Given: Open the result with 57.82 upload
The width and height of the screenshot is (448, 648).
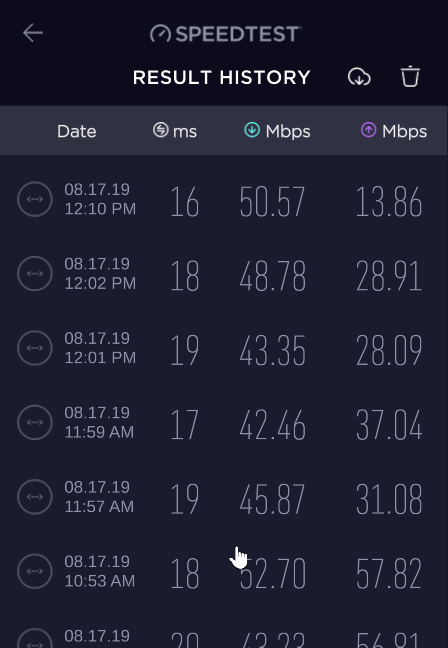Looking at the screenshot, I should pyautogui.click(x=224, y=571).
